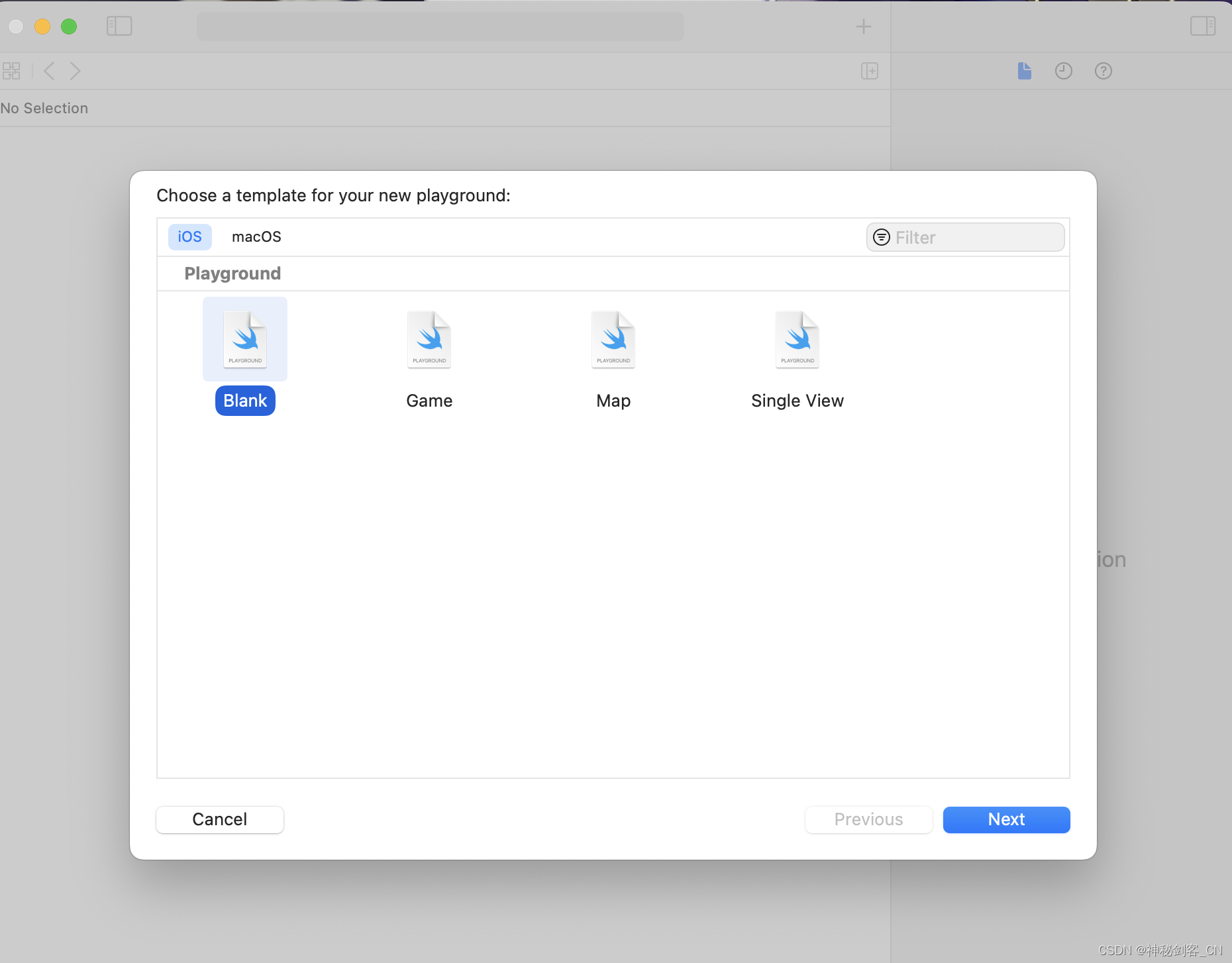Switch to the iOS platform tab

tap(189, 236)
